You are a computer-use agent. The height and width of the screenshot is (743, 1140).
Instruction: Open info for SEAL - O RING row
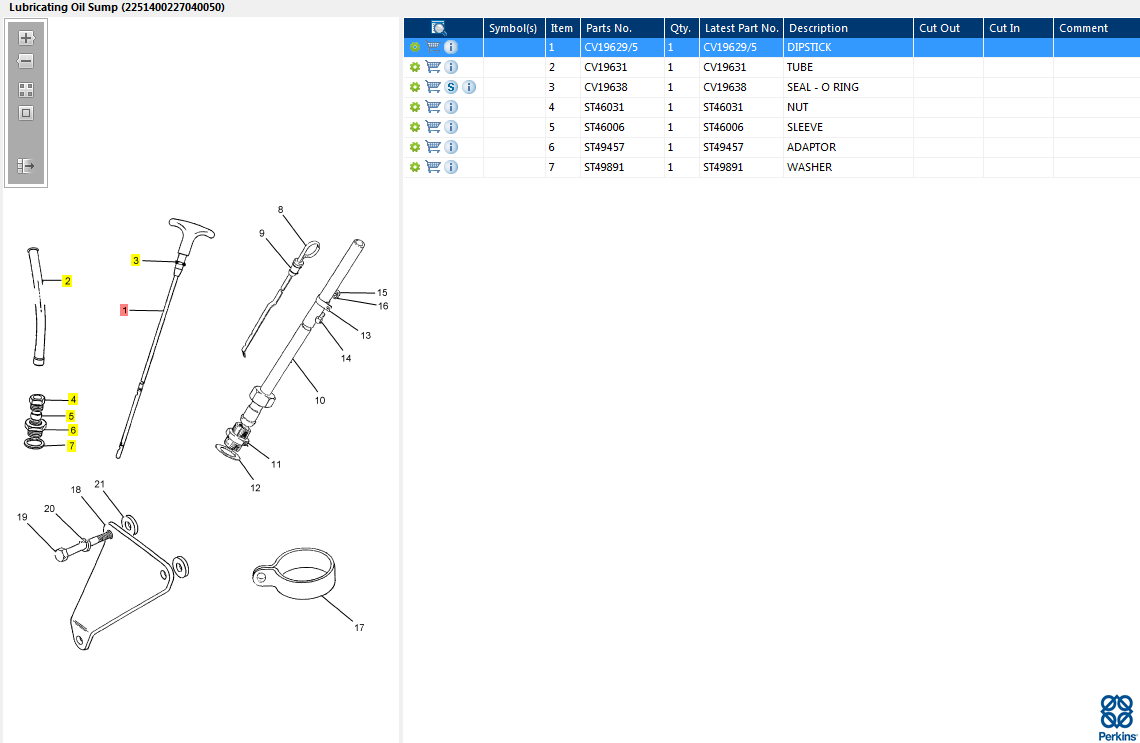point(470,87)
